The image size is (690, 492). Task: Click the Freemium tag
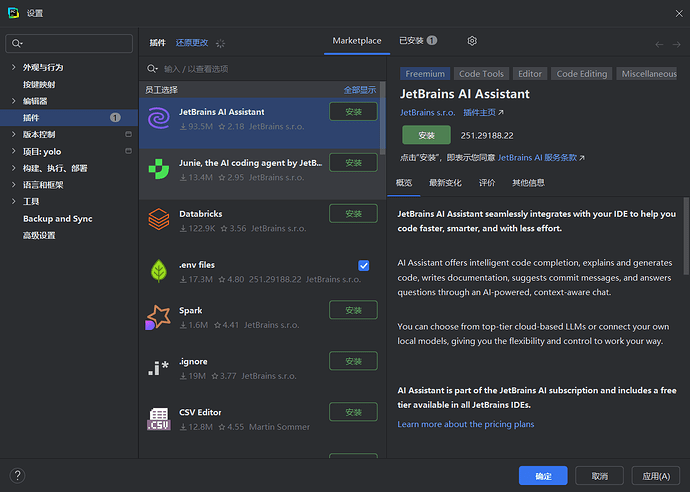tap(425, 73)
